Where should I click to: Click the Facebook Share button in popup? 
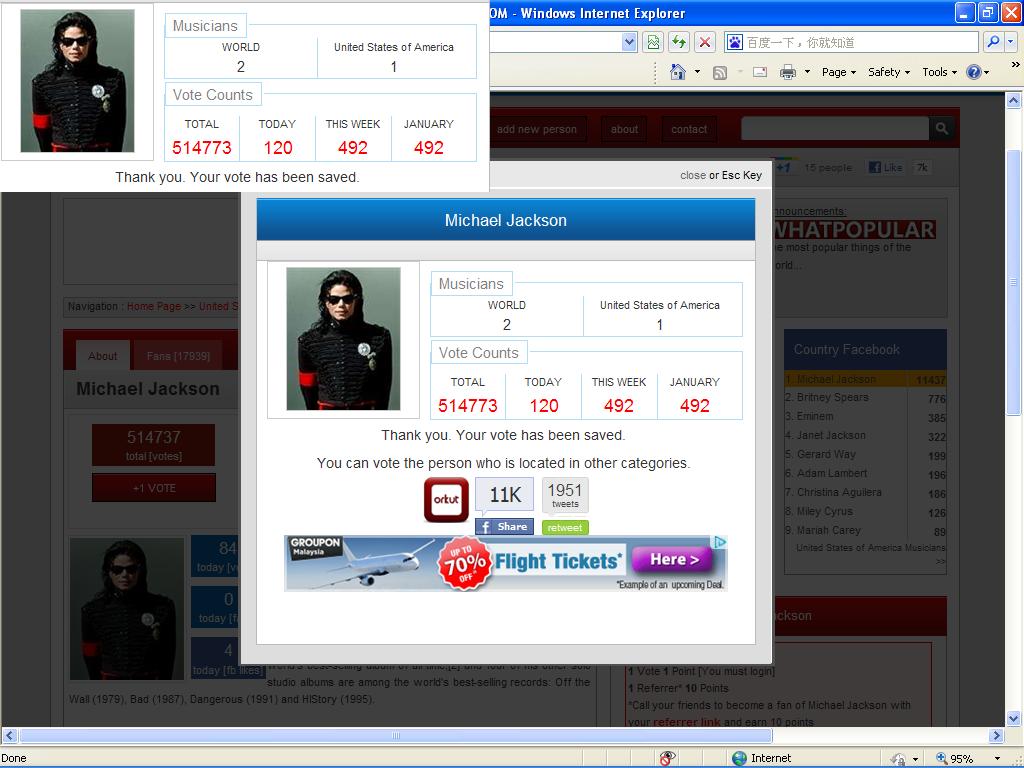[x=504, y=527]
